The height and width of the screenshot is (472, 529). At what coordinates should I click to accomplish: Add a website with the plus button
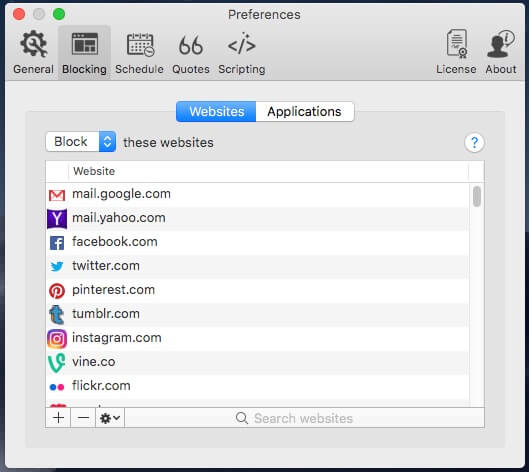(58, 418)
